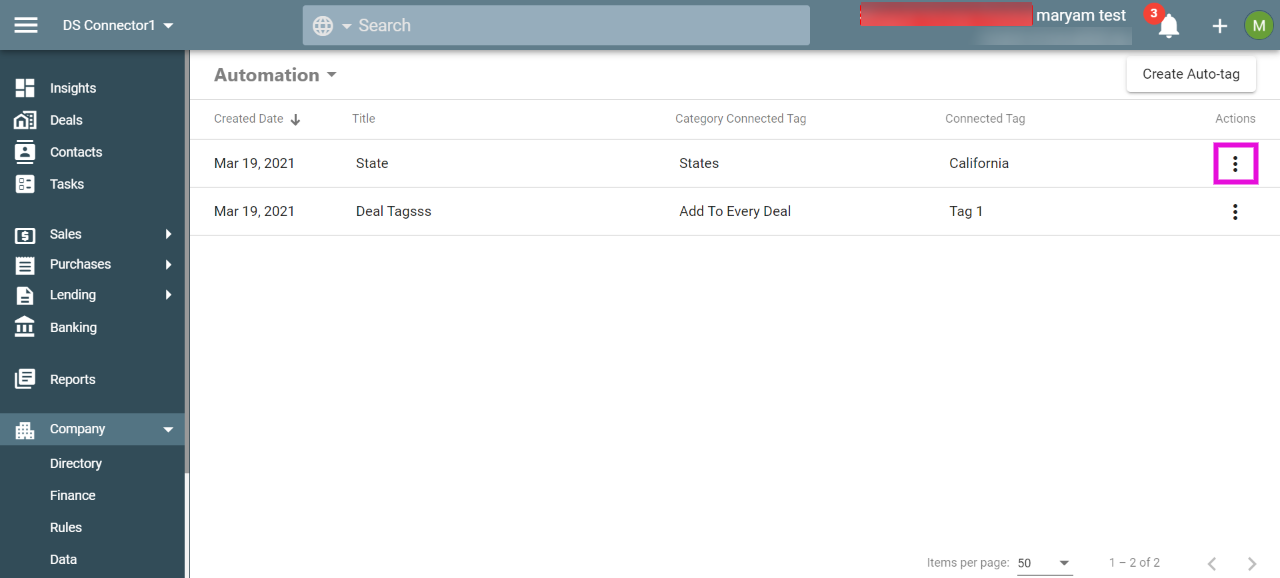Open the notifications bell

(1168, 26)
